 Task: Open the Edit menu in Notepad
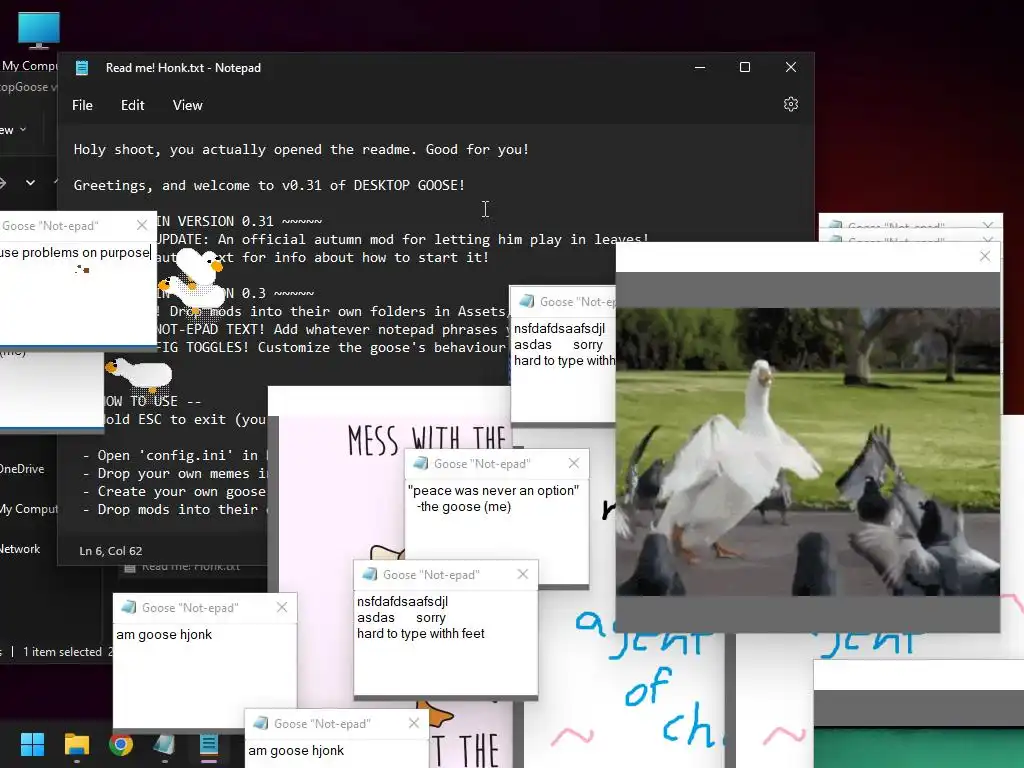point(133,105)
